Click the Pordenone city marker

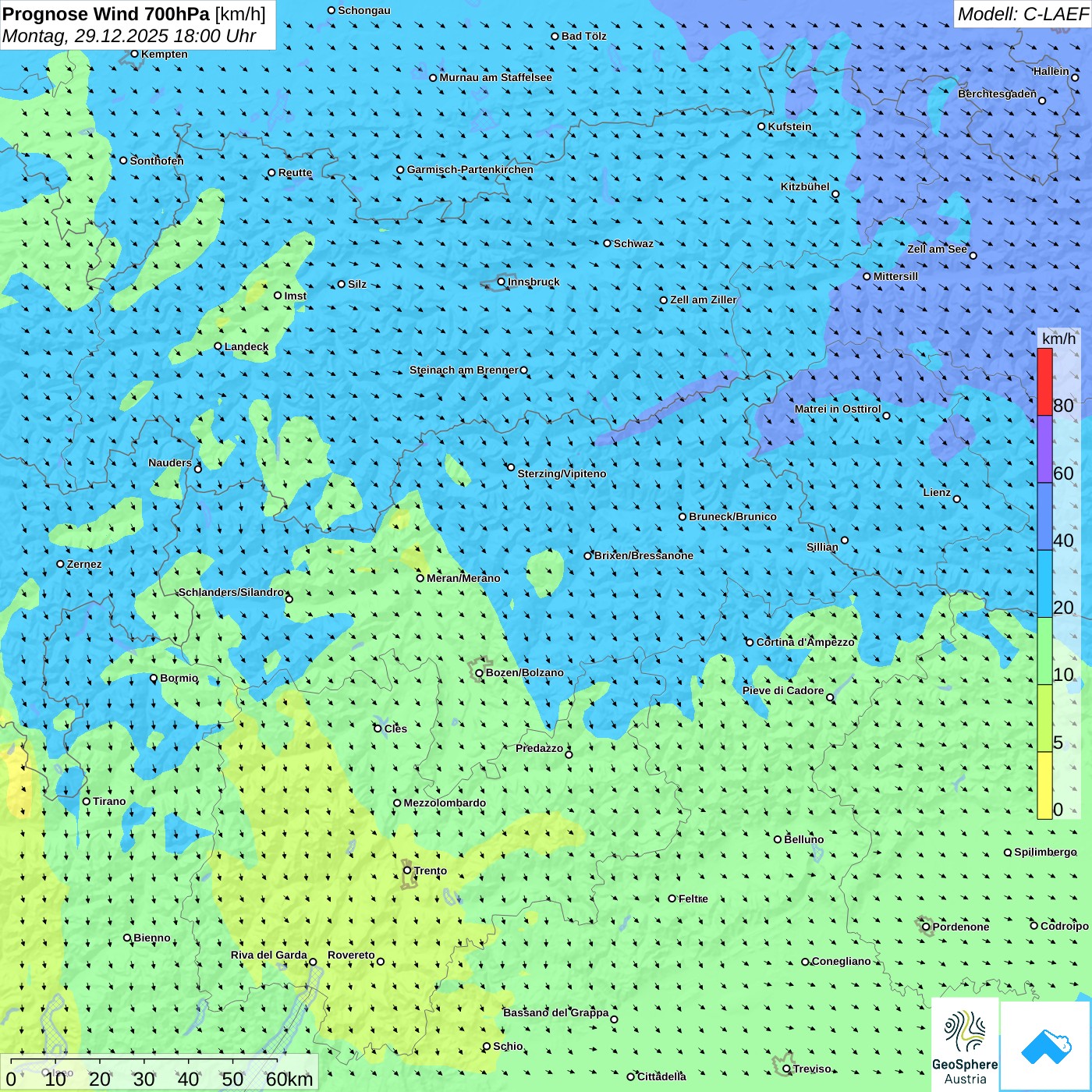click(x=926, y=927)
